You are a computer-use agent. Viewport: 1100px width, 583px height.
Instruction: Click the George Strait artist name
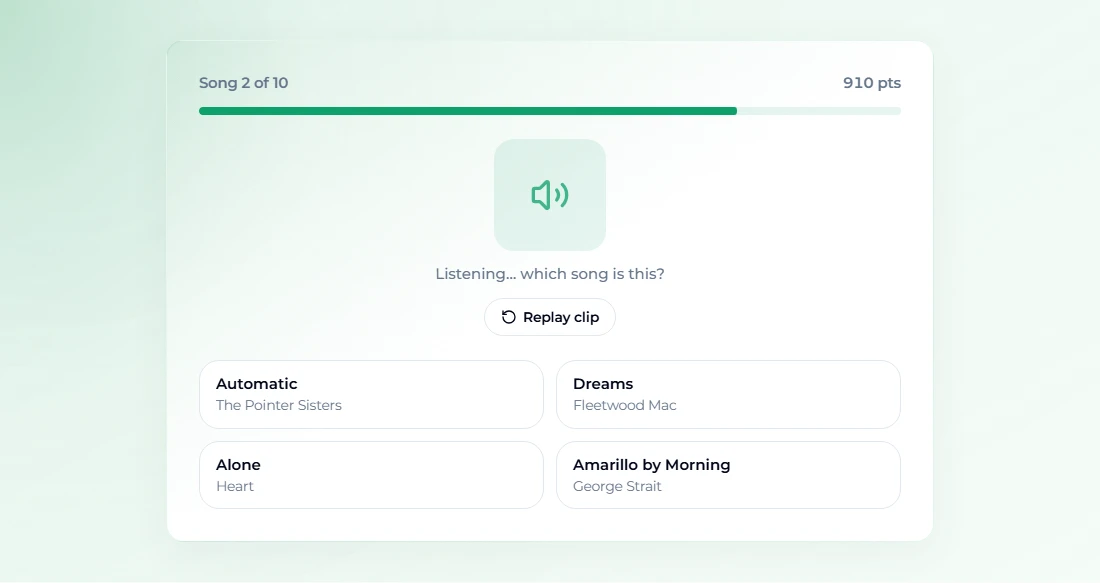pos(617,486)
